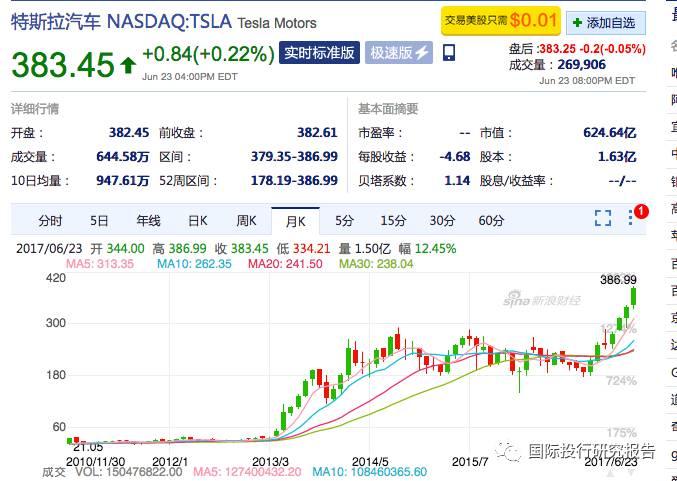Click the latest green candlestick near 386.99
Image resolution: width=677 pixels, height=481 pixels.
click(633, 297)
